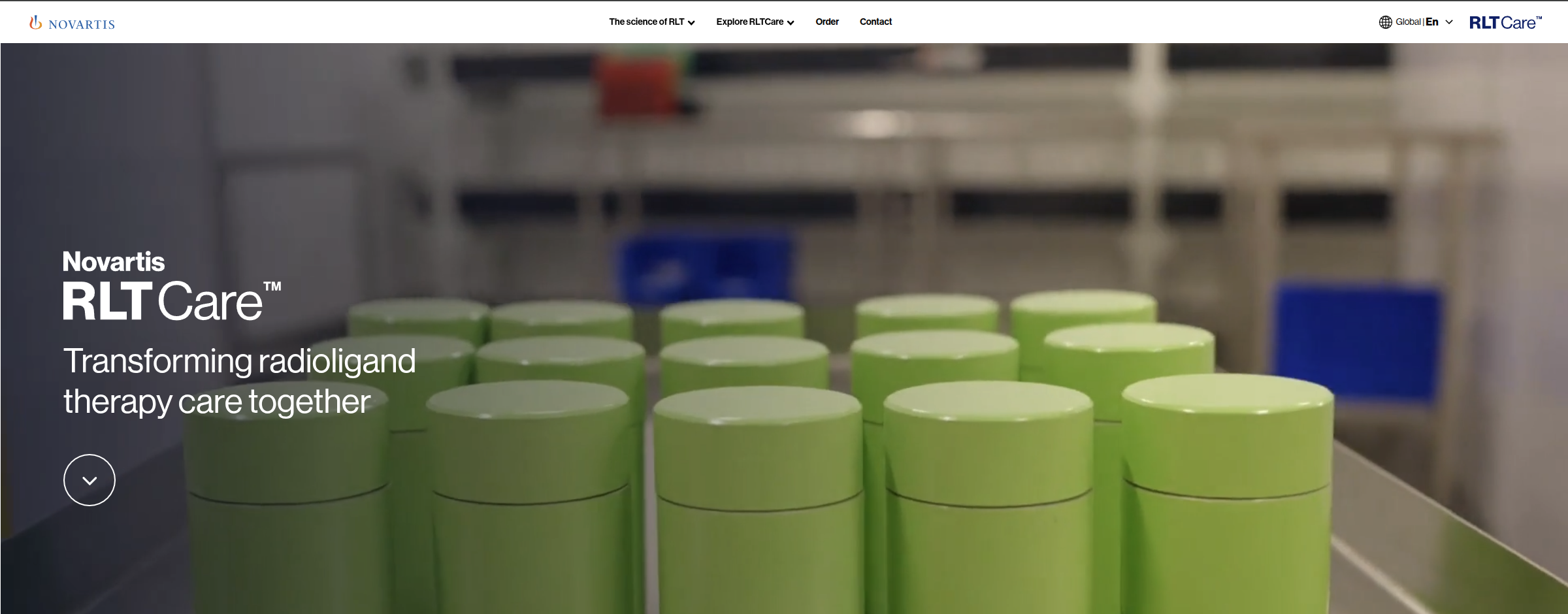Click the Novartis logo in the header
Viewport: 1568px width, 614px height.
click(x=72, y=23)
